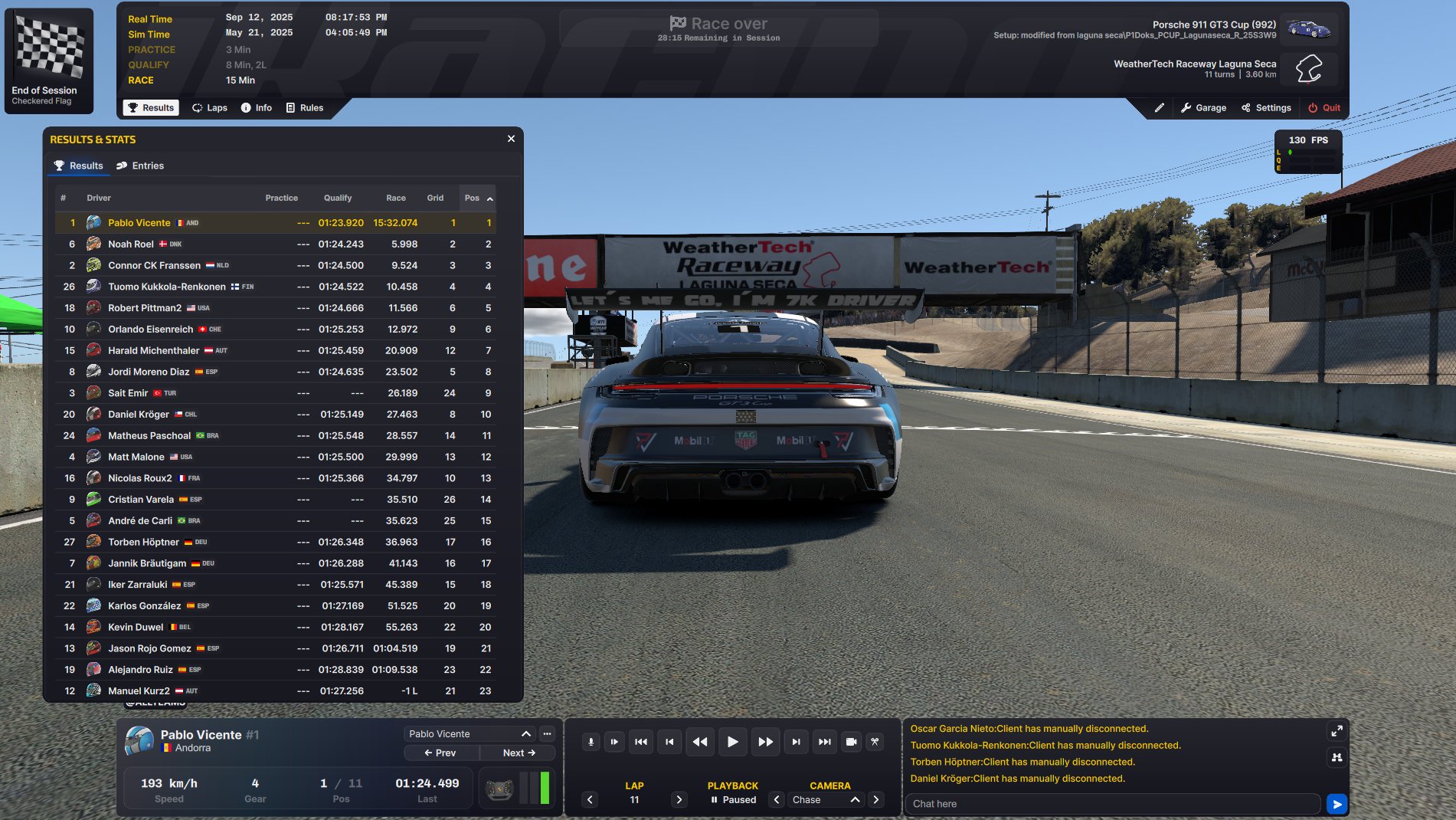This screenshot has height=820, width=1456.
Task: Play the paused replay
Action: click(733, 742)
